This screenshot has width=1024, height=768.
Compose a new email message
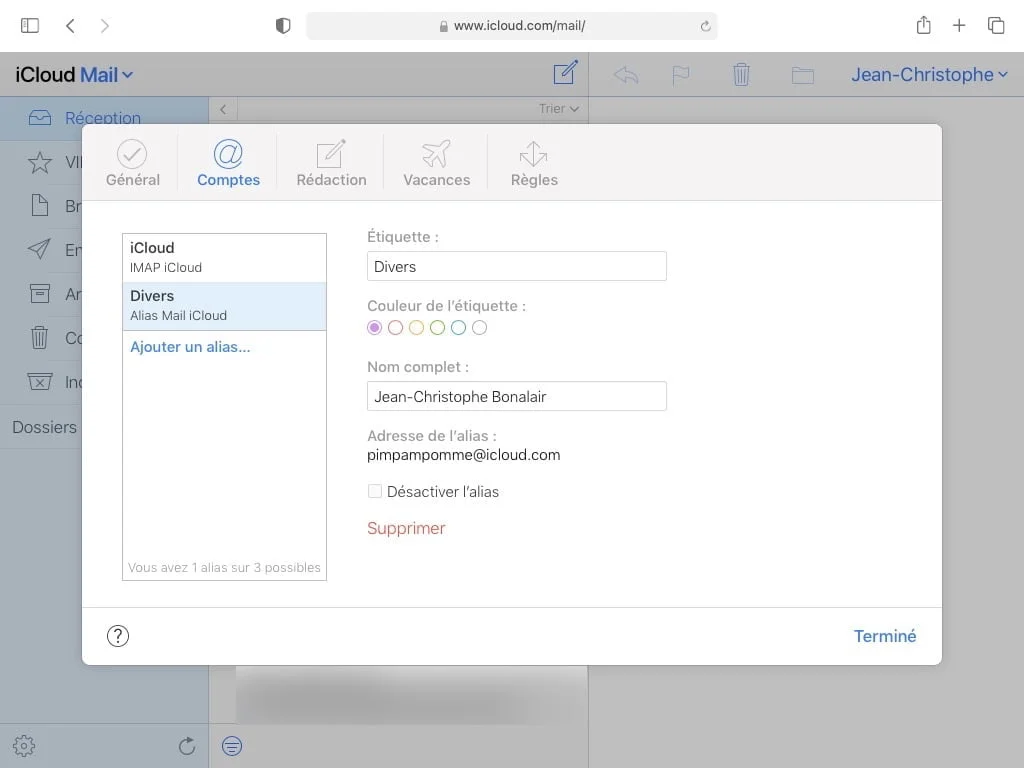point(566,73)
